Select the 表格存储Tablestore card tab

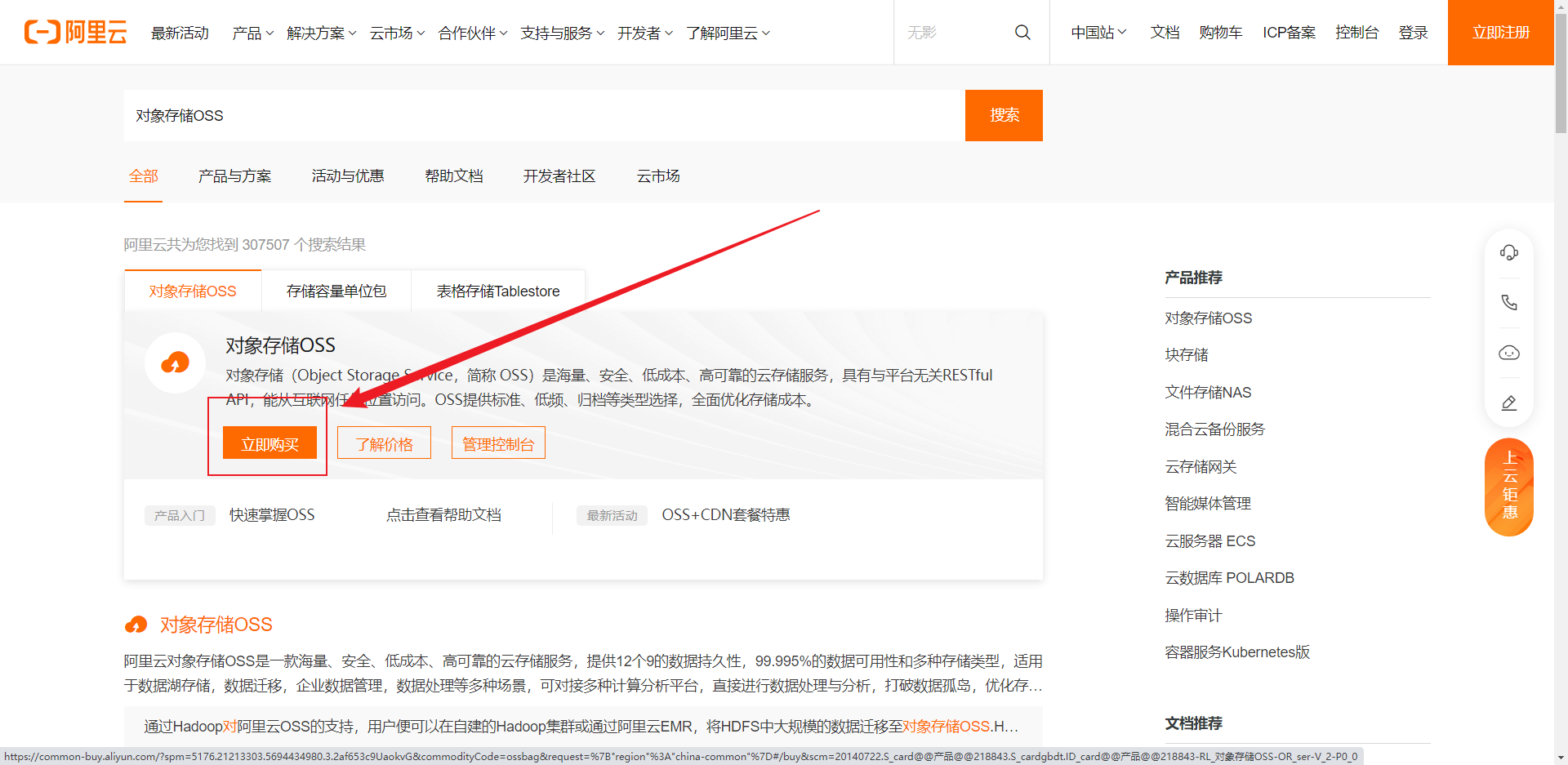coord(498,291)
